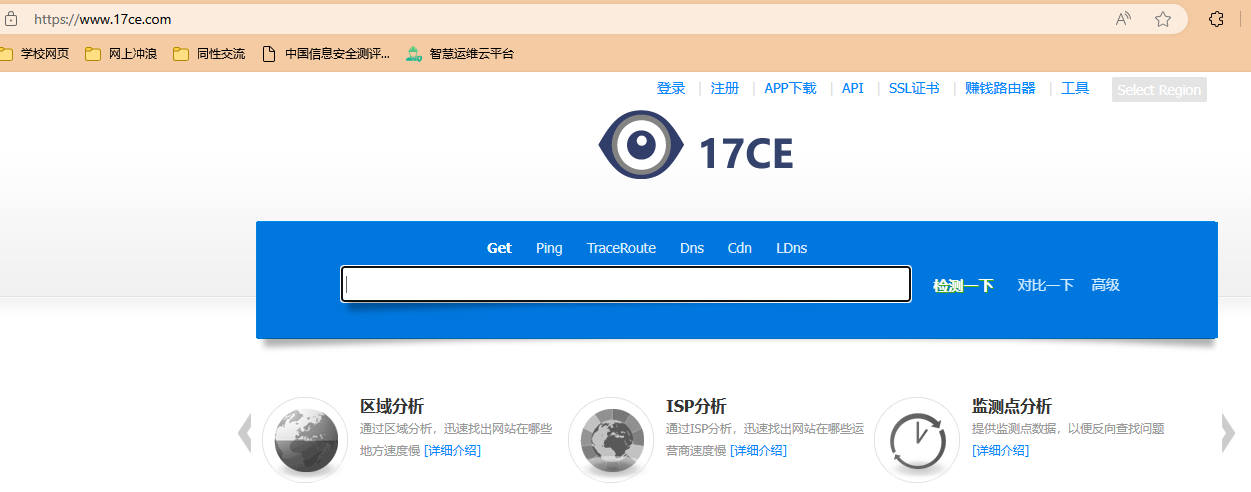Image resolution: width=1251 pixels, height=492 pixels.
Task: Click the 区域分析 heading
Action: (x=392, y=406)
